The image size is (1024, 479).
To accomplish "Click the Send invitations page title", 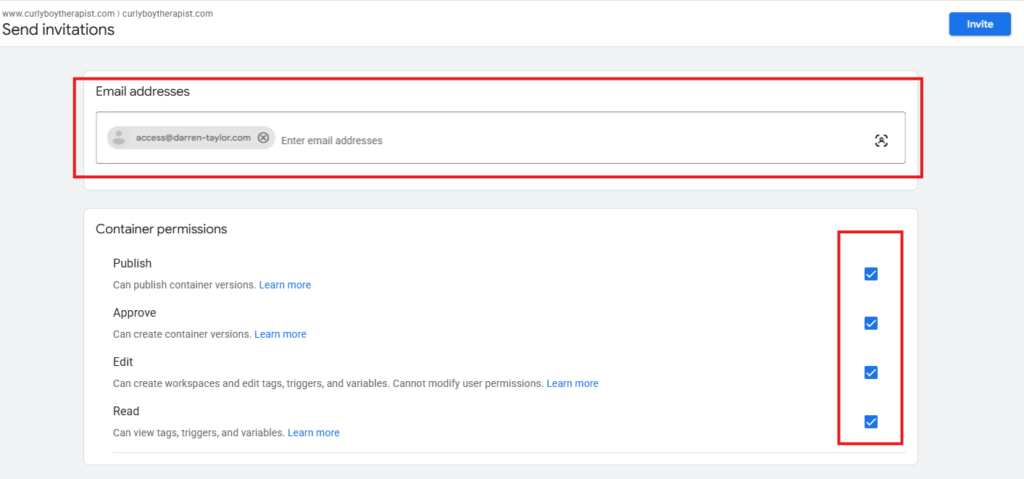I will 58,30.
